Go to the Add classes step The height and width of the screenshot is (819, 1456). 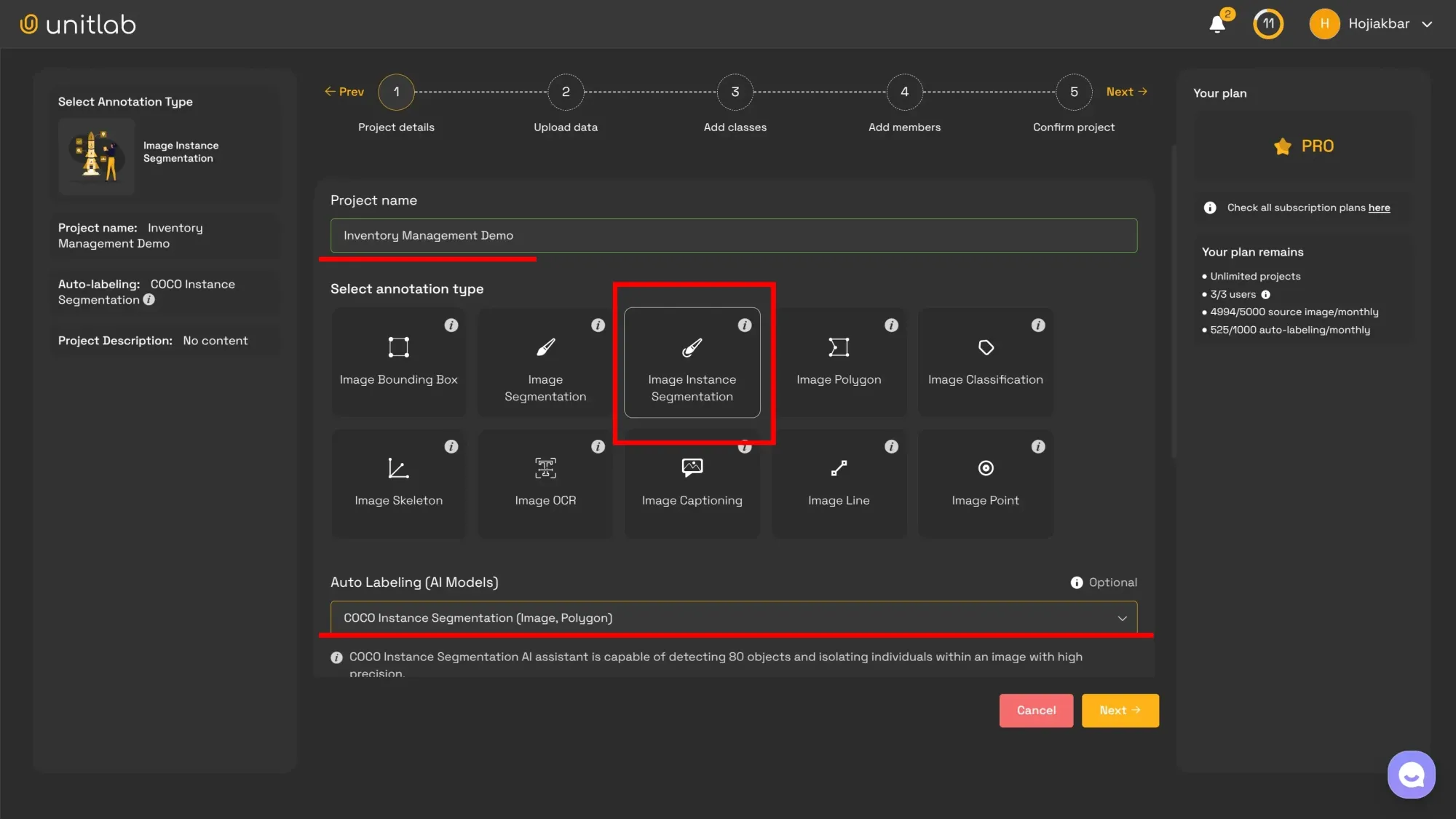pyautogui.click(x=735, y=92)
